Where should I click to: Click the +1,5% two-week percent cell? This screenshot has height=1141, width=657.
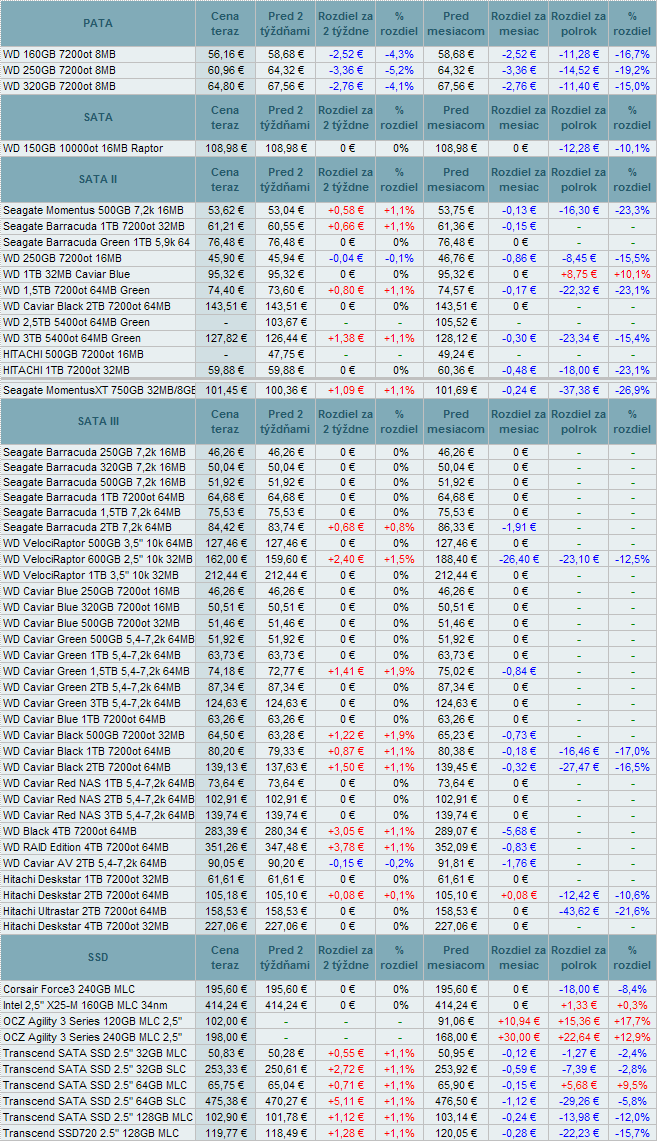point(399,560)
